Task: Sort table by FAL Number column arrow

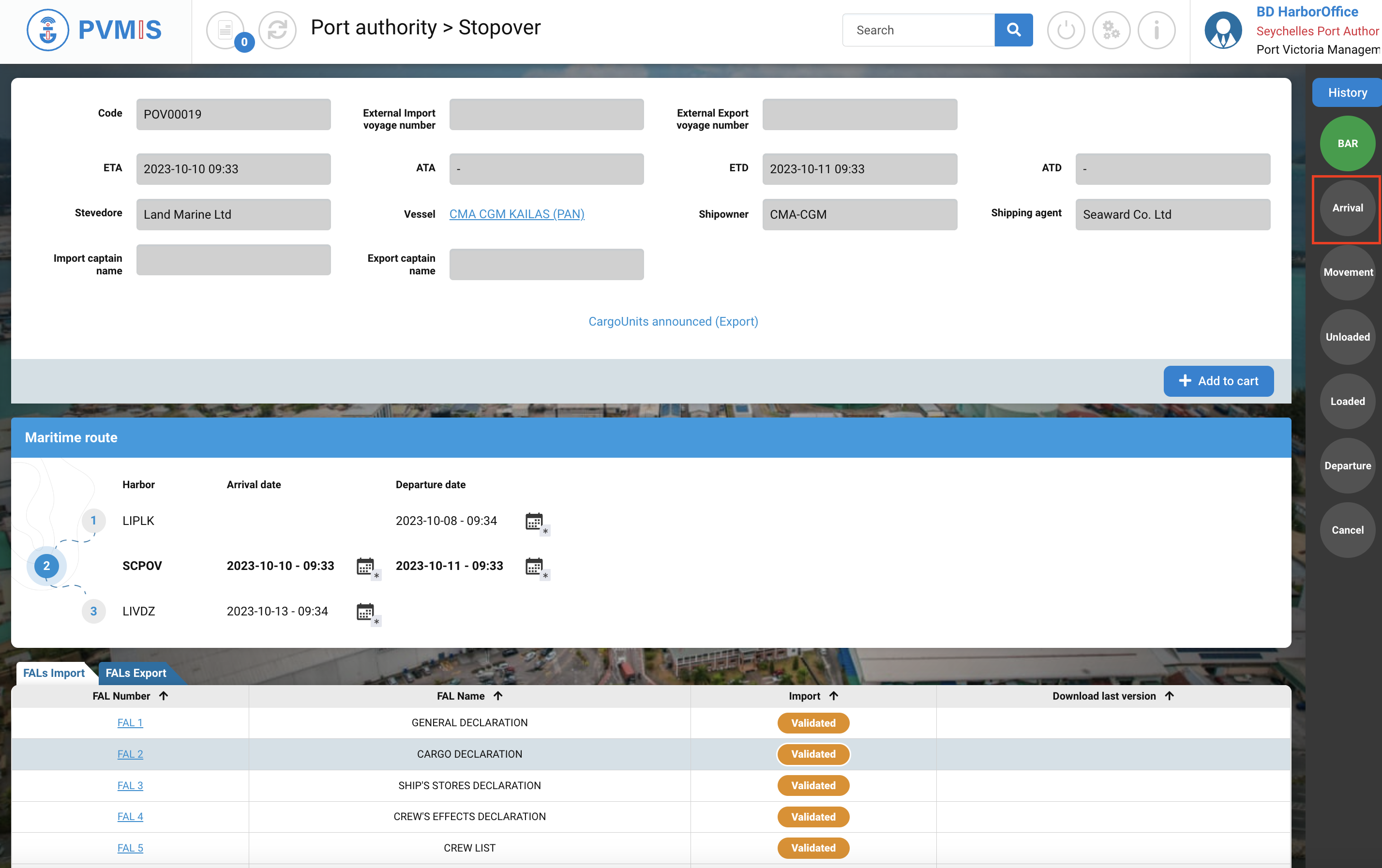Action: [164, 695]
